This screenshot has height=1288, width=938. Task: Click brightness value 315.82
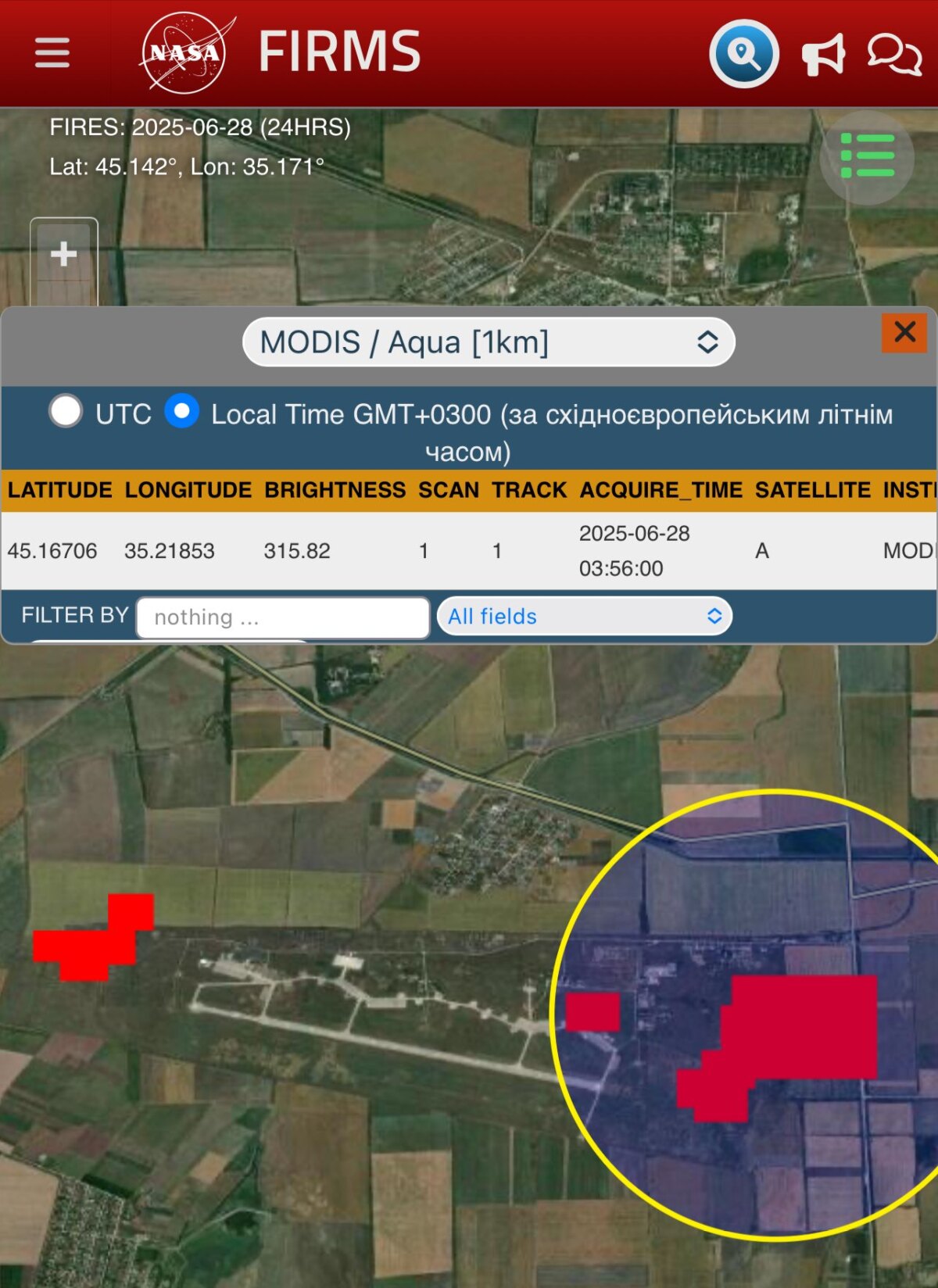point(297,551)
